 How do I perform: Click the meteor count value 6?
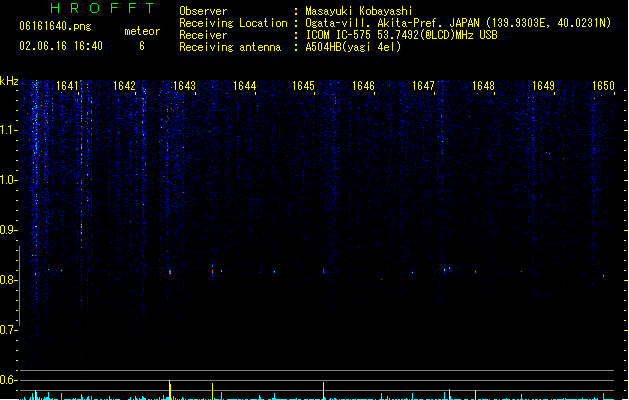pyautogui.click(x=142, y=46)
